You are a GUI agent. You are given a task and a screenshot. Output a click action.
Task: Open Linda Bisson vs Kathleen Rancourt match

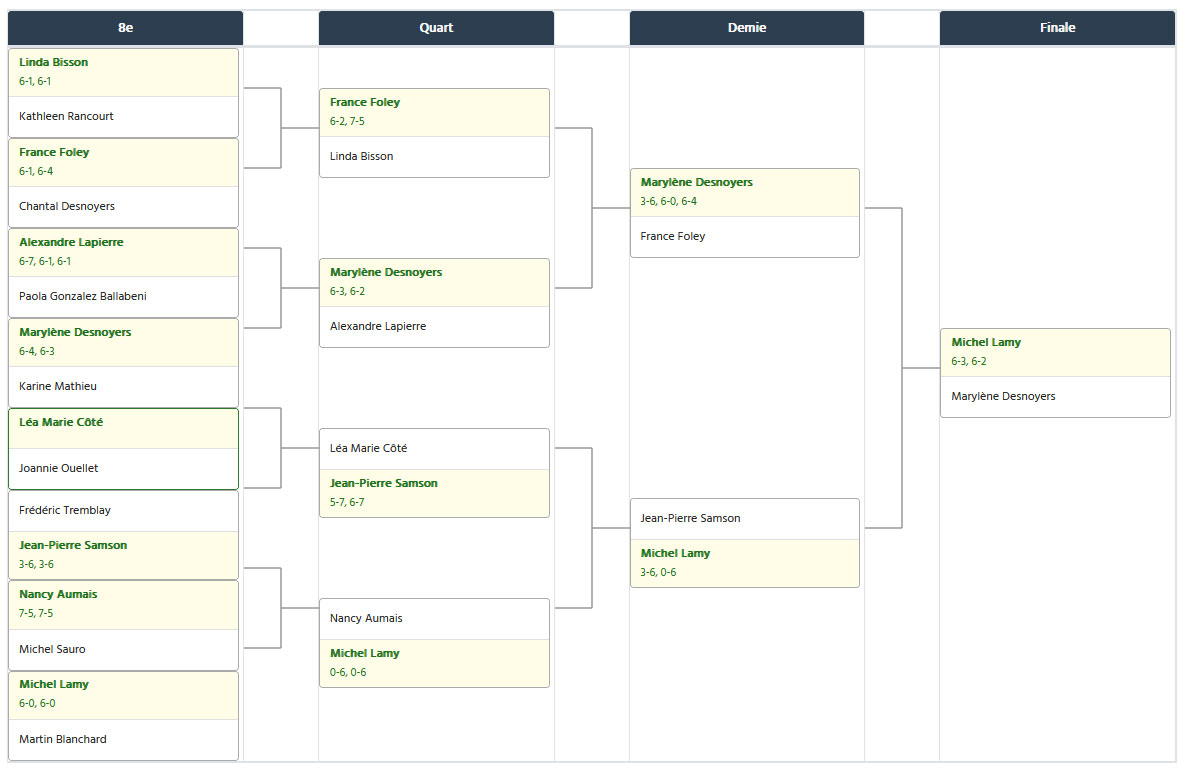pos(123,93)
